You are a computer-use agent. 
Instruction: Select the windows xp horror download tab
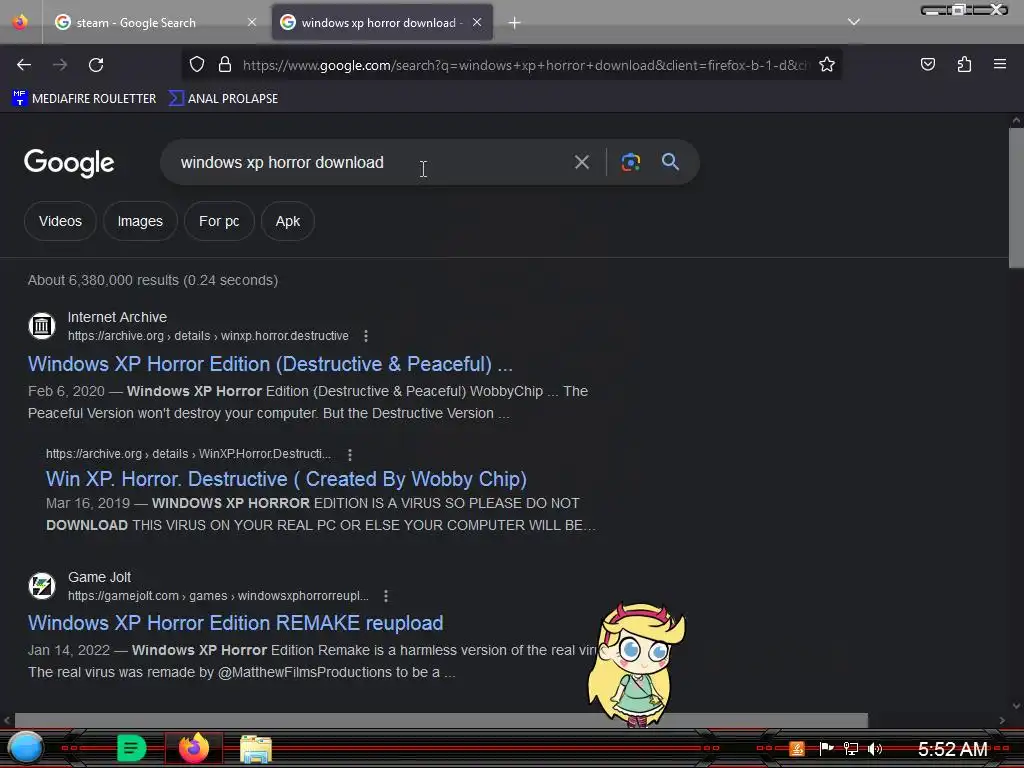coord(382,22)
